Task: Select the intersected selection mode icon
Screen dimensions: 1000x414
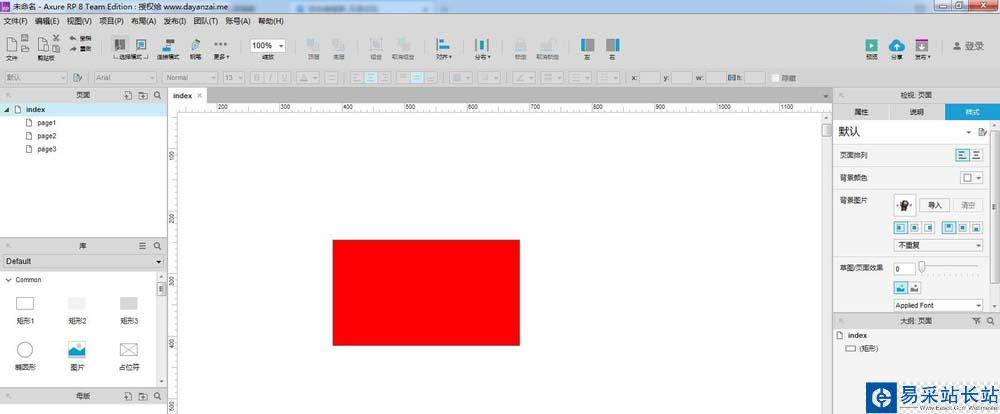Action: (120, 45)
